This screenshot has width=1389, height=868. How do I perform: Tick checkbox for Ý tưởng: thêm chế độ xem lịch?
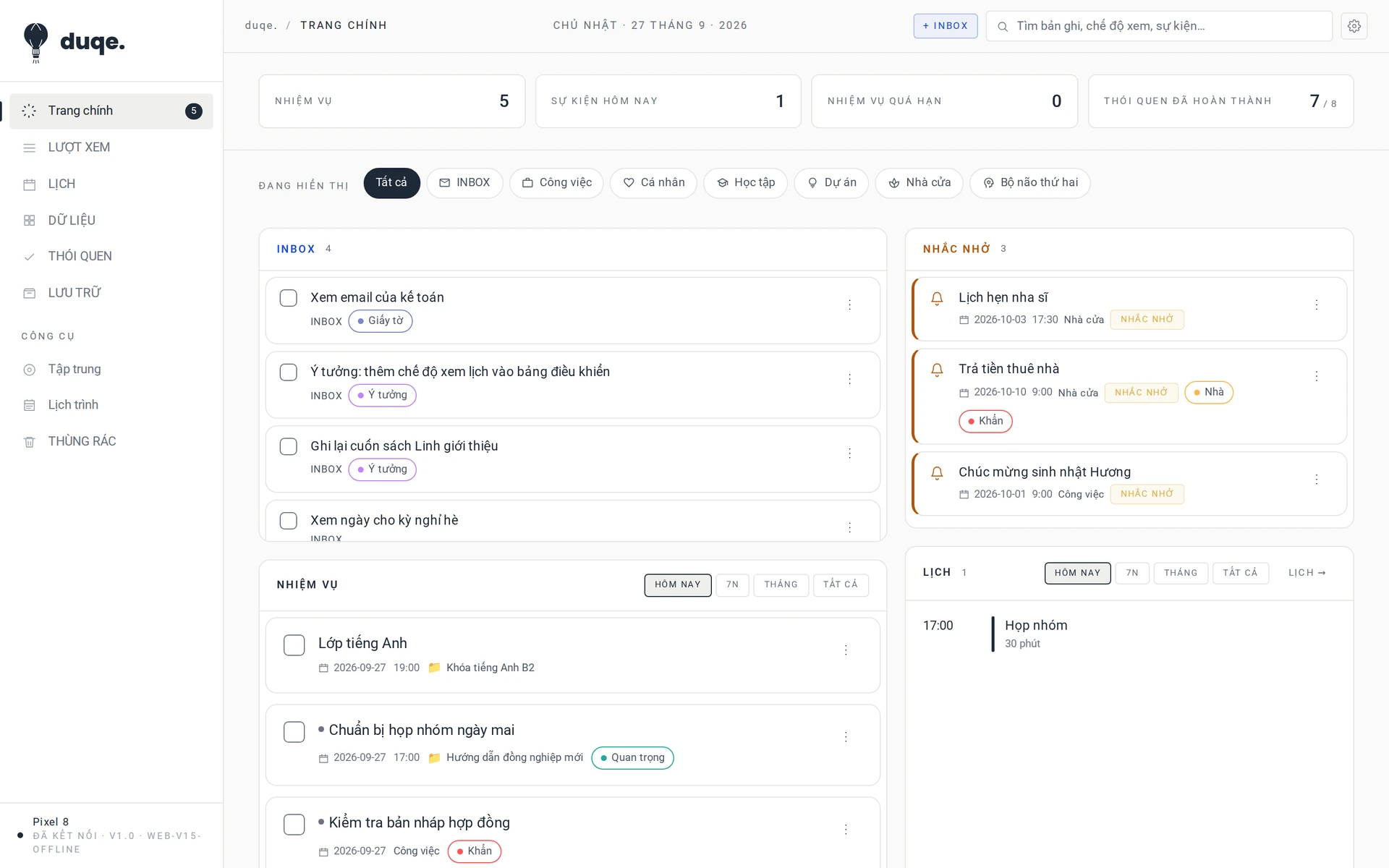[289, 373]
